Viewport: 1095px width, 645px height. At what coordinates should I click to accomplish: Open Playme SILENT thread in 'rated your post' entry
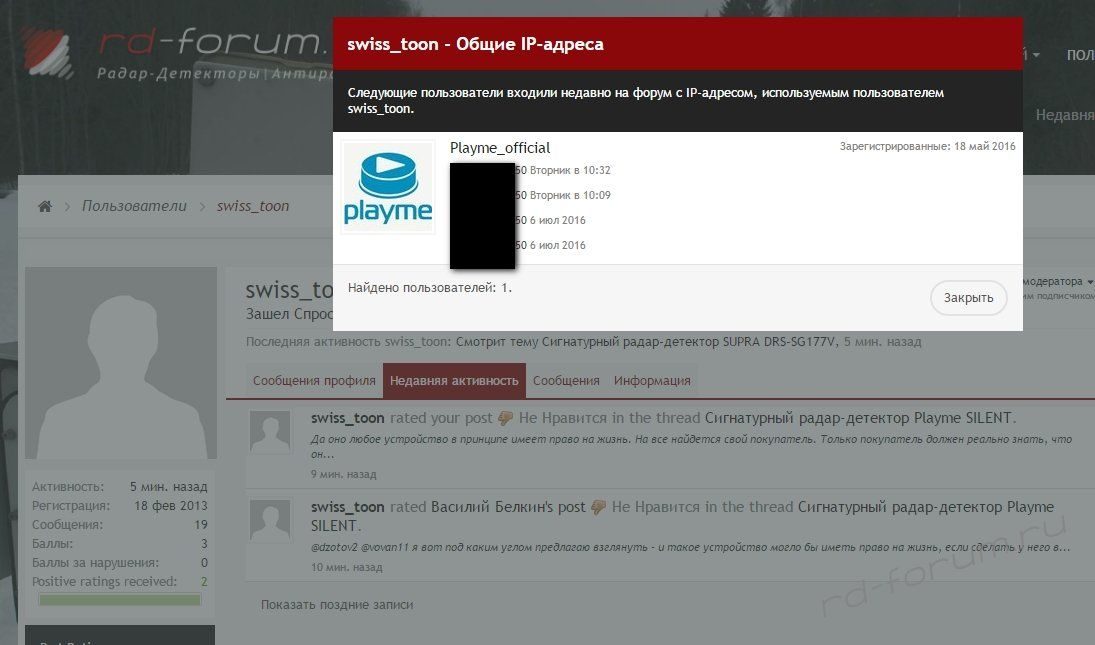[x=860, y=418]
